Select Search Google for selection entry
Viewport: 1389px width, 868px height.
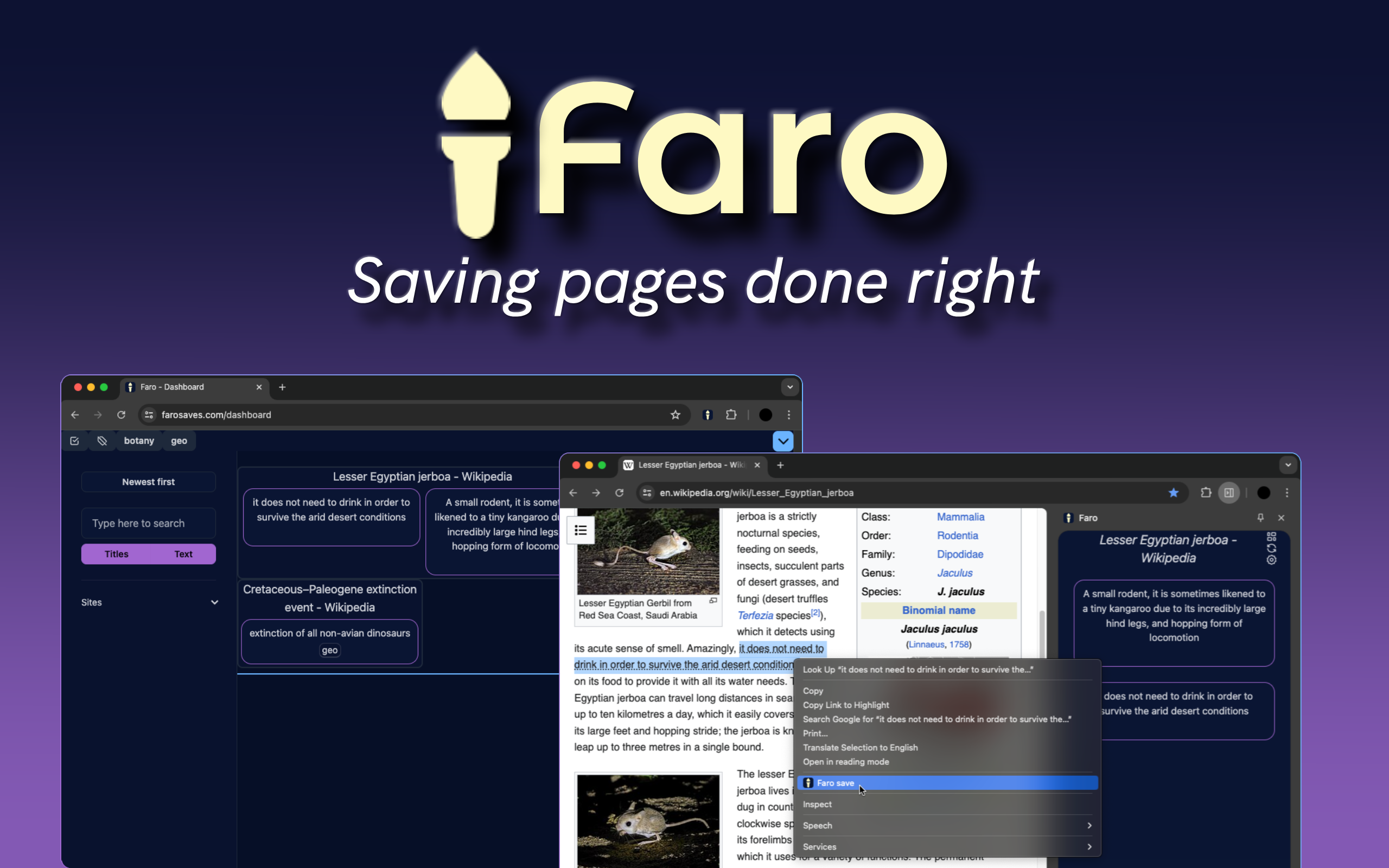(947, 719)
